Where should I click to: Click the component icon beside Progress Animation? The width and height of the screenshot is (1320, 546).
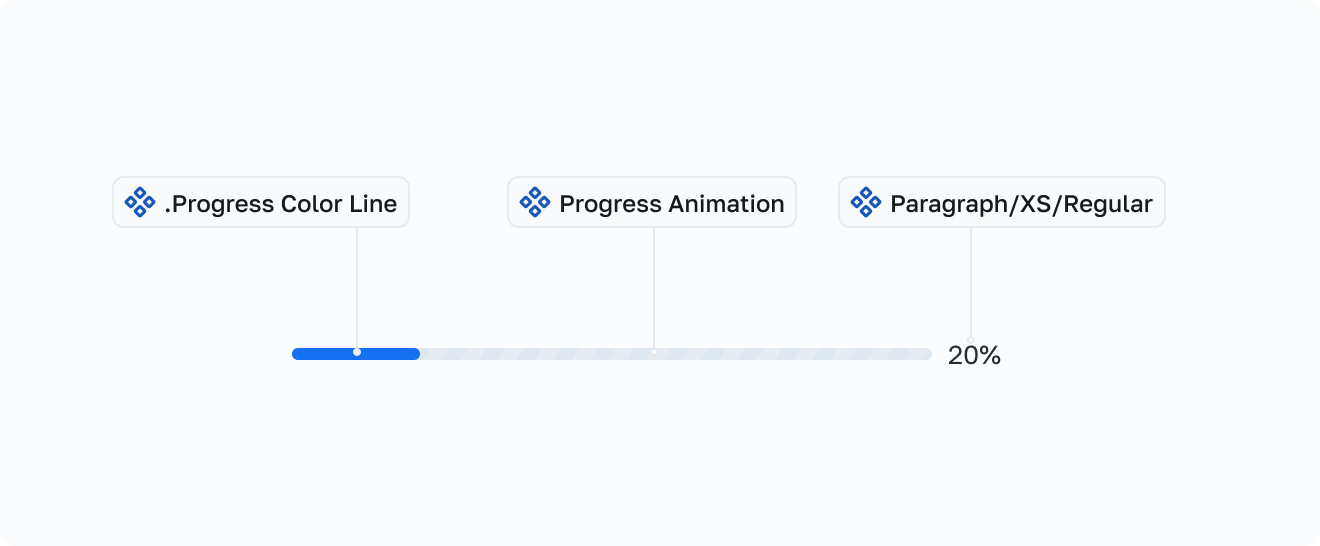point(535,203)
